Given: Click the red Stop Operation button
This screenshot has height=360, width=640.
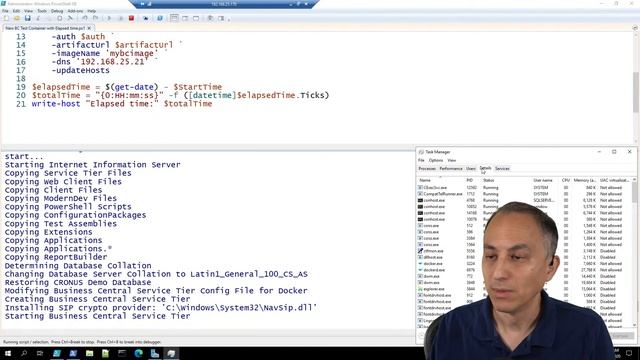Looking at the screenshot, I should pos(131,18).
